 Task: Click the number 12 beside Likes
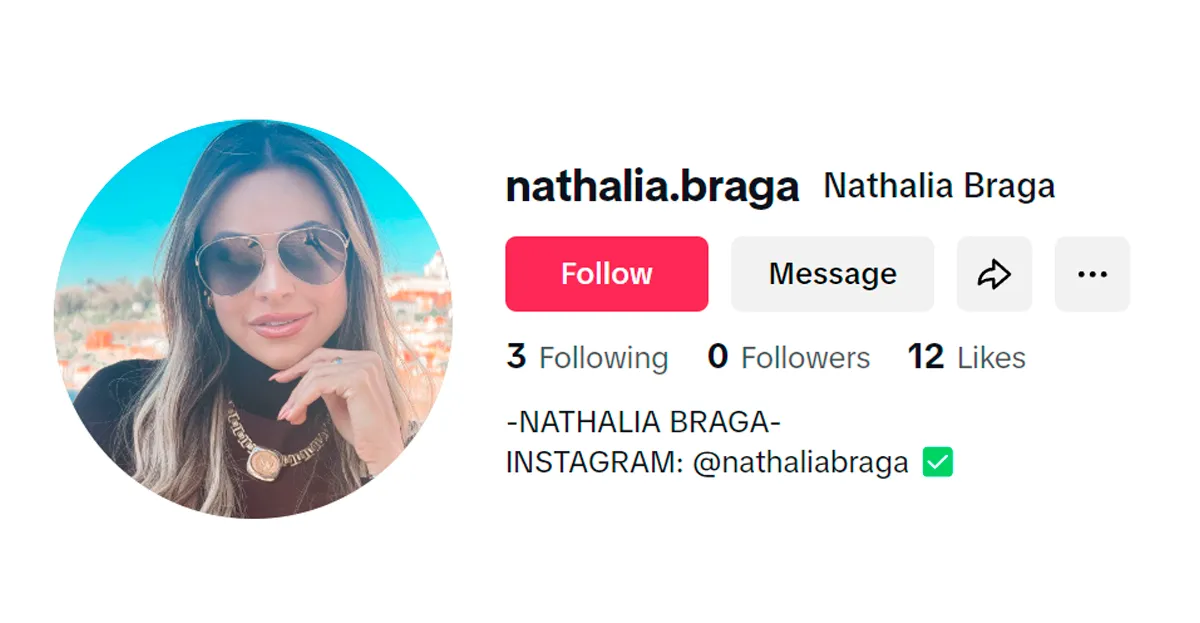click(x=926, y=357)
